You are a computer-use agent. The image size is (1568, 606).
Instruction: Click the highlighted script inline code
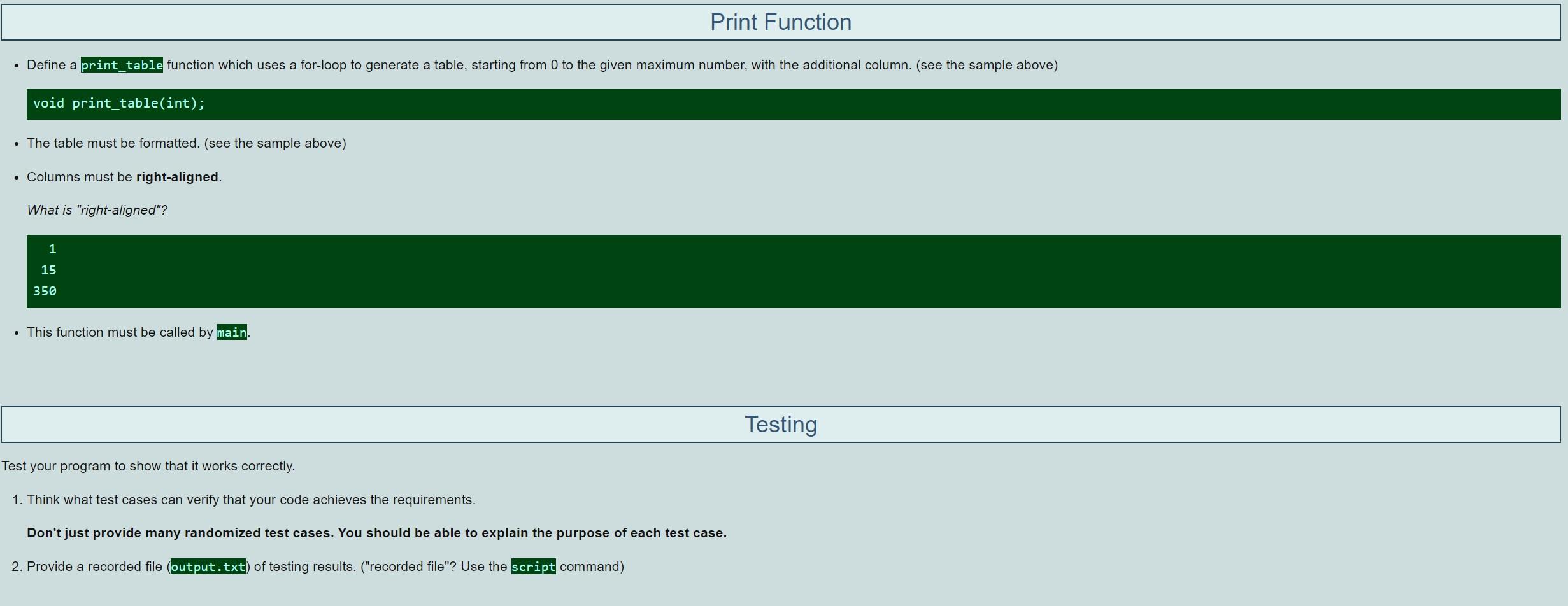point(534,567)
